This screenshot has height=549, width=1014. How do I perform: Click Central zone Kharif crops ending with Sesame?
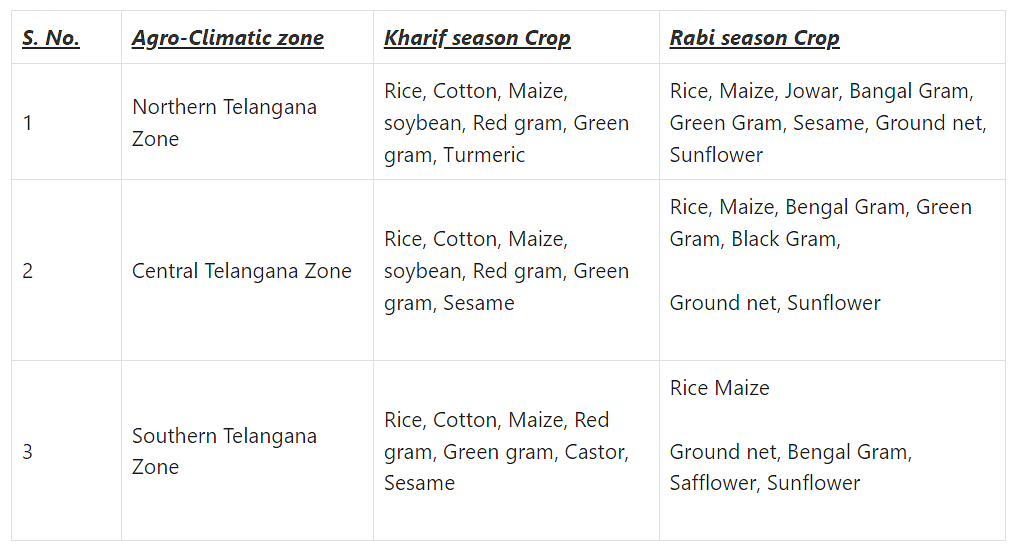click(x=506, y=271)
